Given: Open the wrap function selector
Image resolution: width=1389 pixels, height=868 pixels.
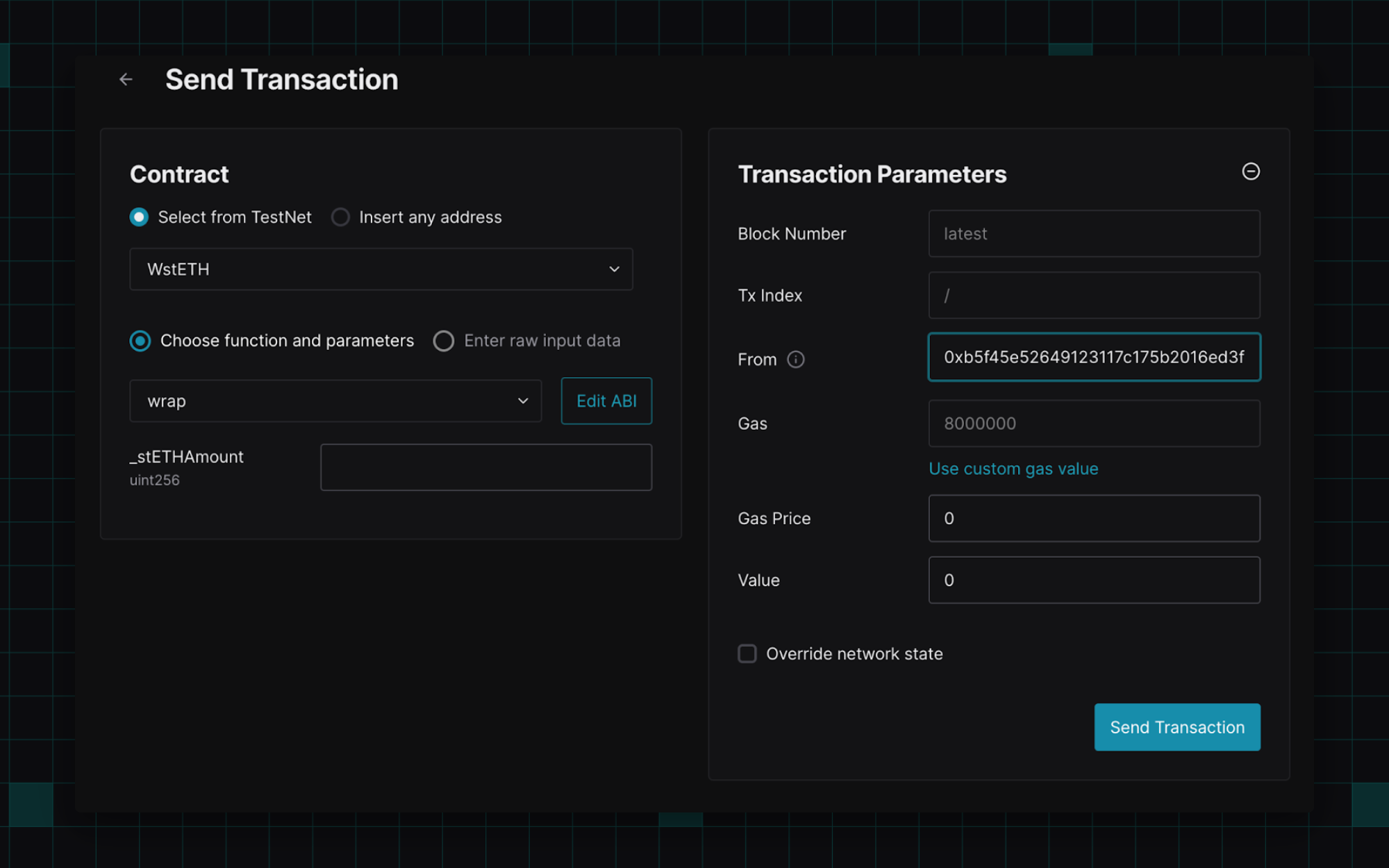Looking at the screenshot, I should tap(335, 401).
